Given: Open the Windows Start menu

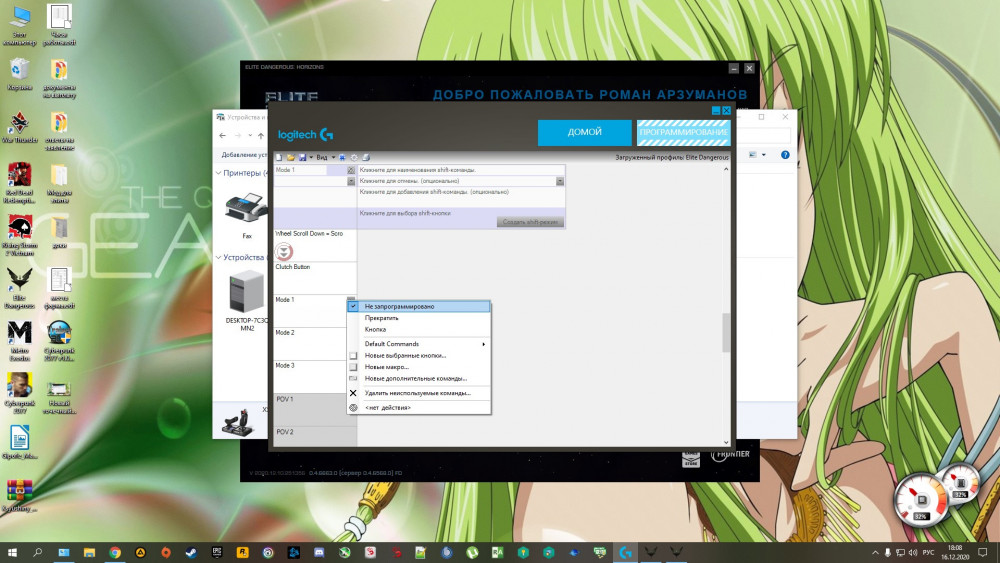Looking at the screenshot, I should tap(12, 552).
